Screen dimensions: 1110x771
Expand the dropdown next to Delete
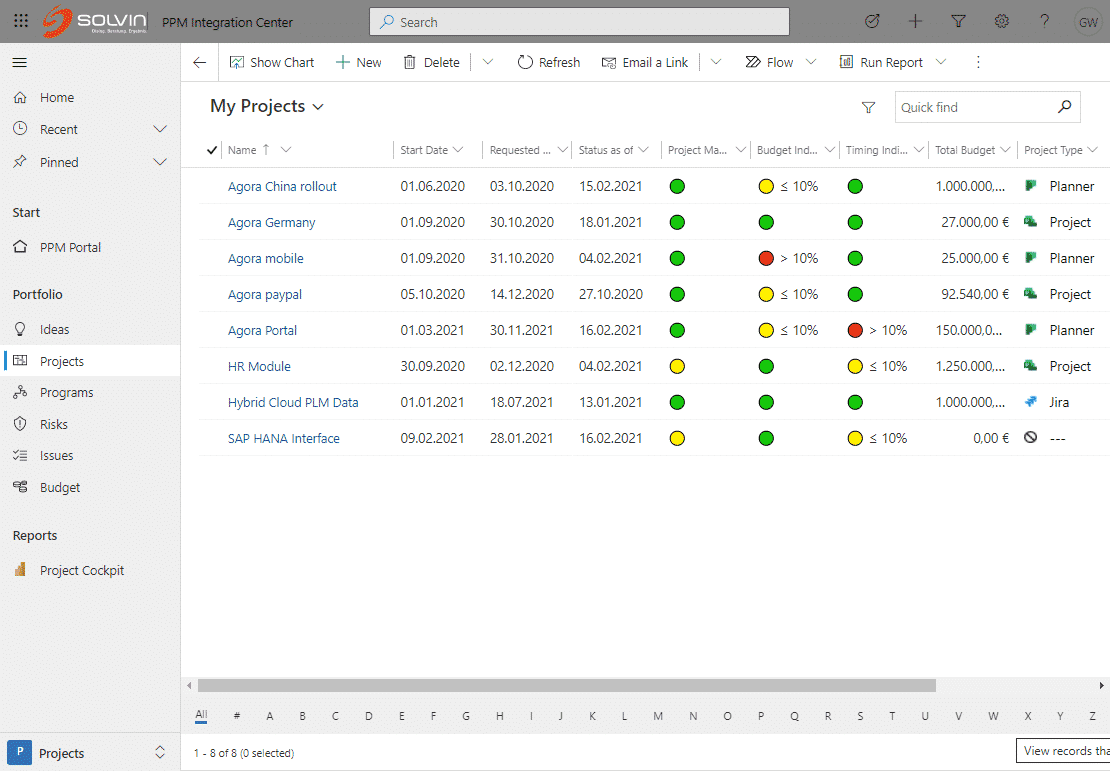click(488, 62)
